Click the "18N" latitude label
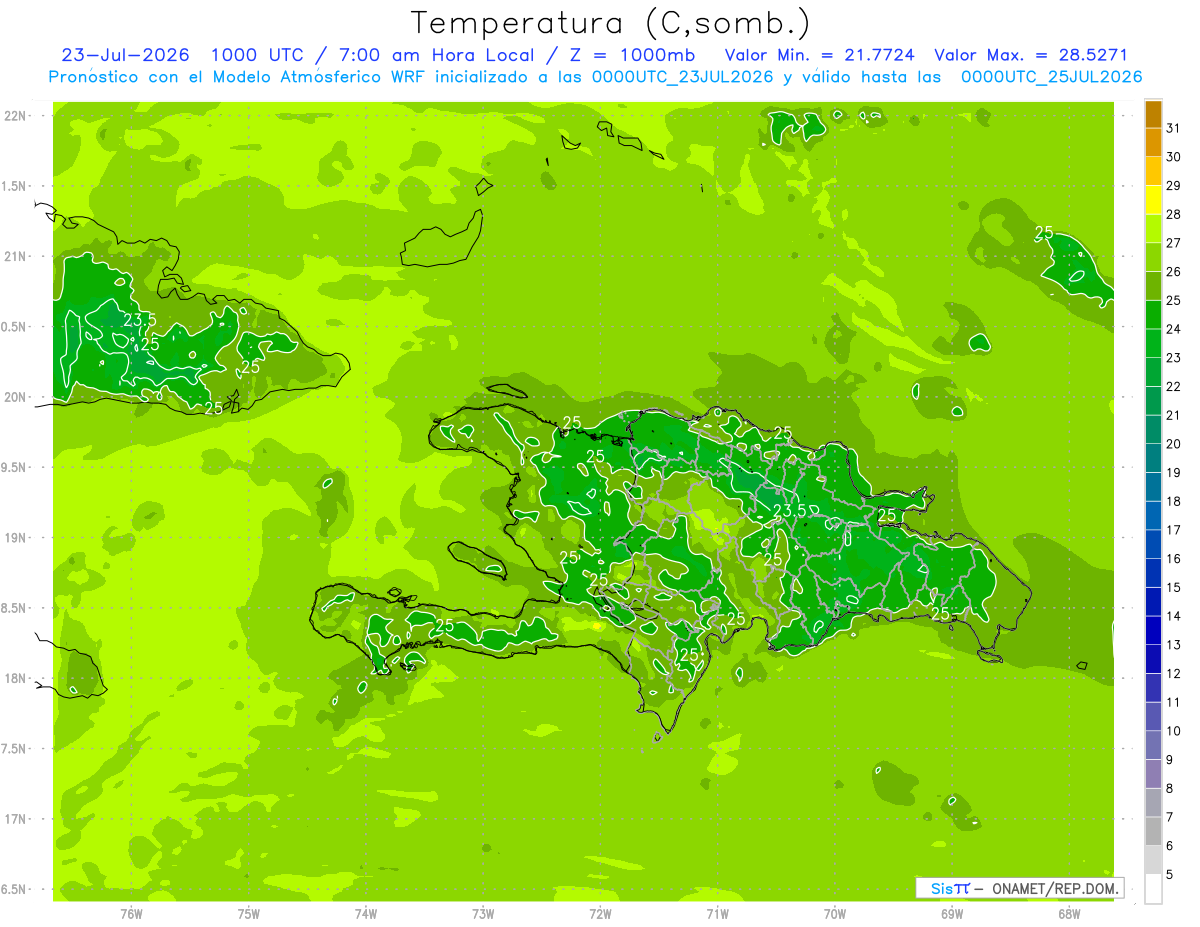 [16, 678]
